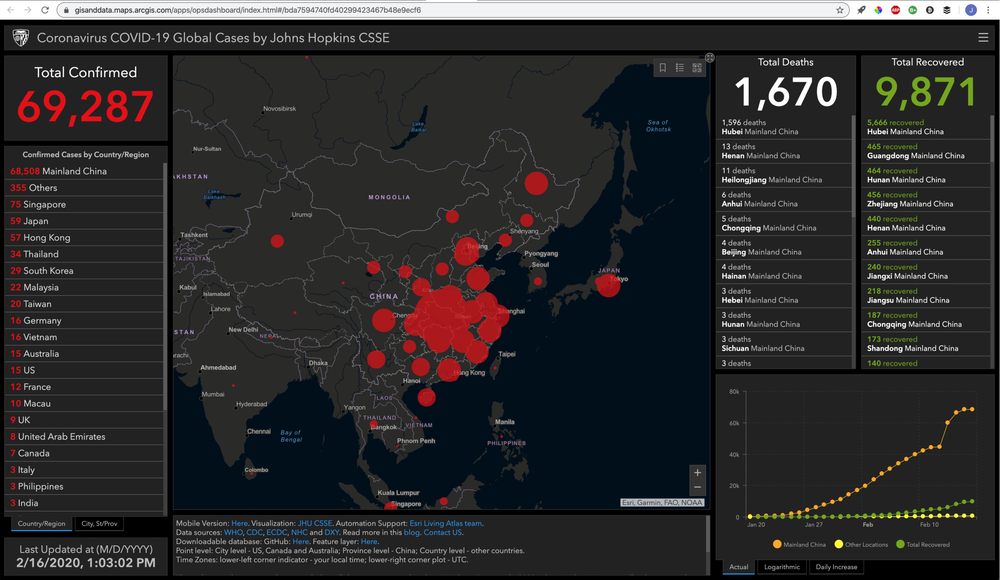The image size is (1000, 580).
Task: Click the rocket extension icon
Action: 861,10
